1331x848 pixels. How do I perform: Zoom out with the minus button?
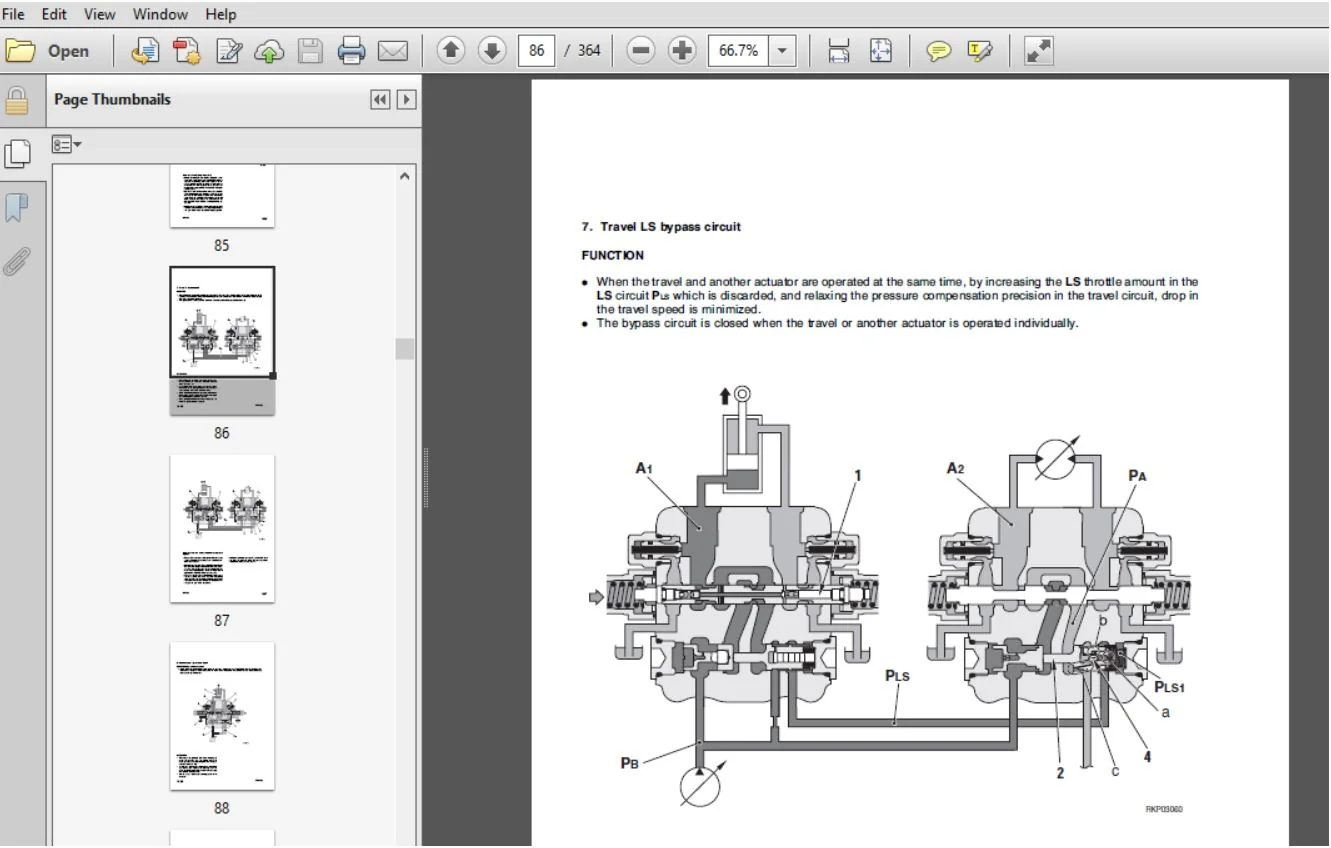tap(641, 51)
